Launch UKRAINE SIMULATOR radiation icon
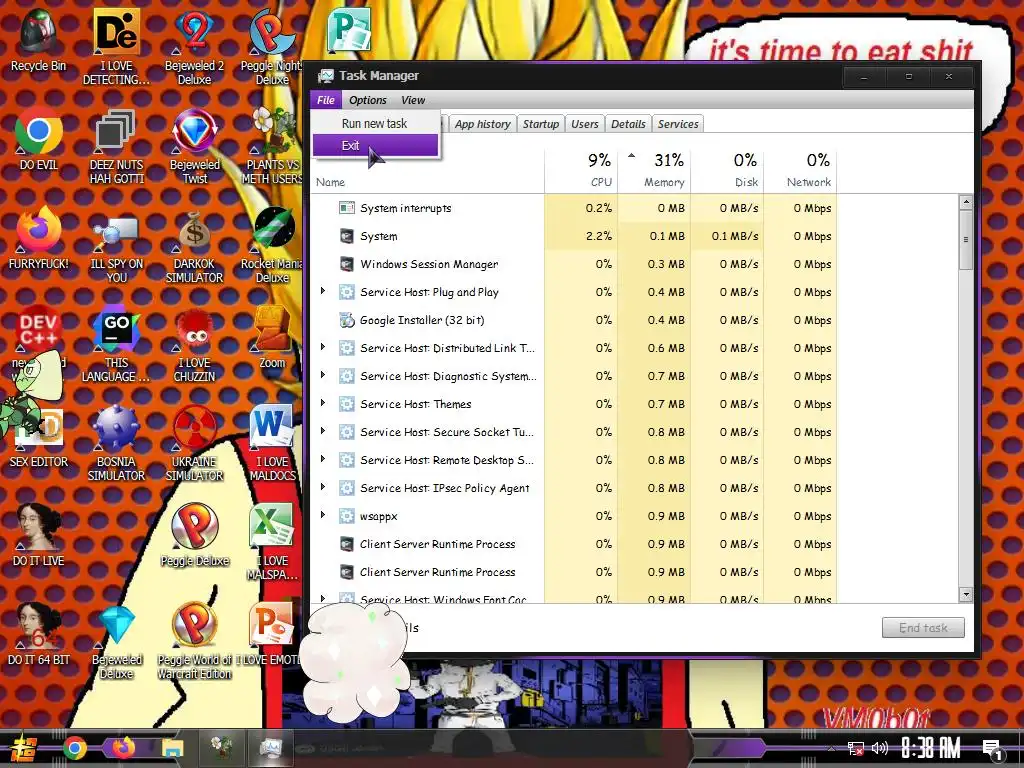 194,443
